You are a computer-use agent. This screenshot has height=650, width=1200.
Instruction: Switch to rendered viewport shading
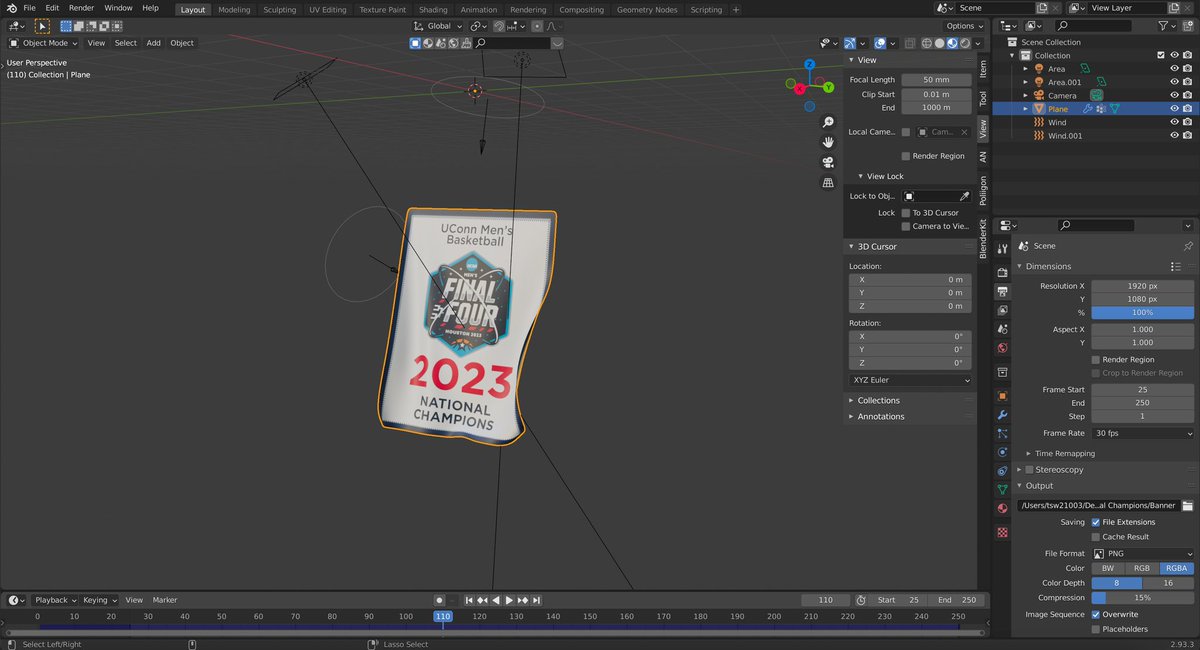coord(963,43)
